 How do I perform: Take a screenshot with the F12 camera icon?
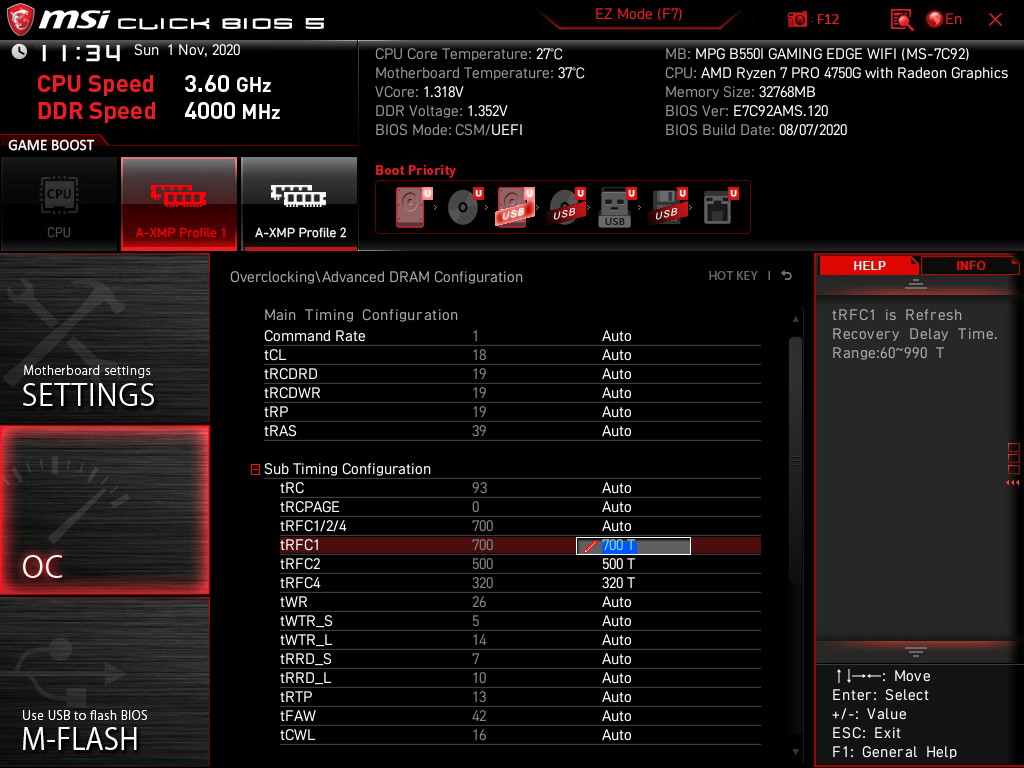coord(797,20)
